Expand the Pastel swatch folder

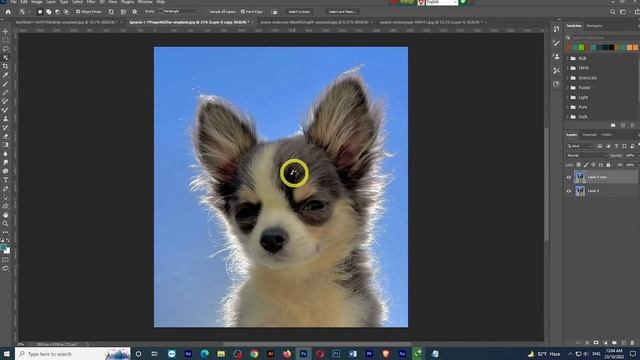568,88
